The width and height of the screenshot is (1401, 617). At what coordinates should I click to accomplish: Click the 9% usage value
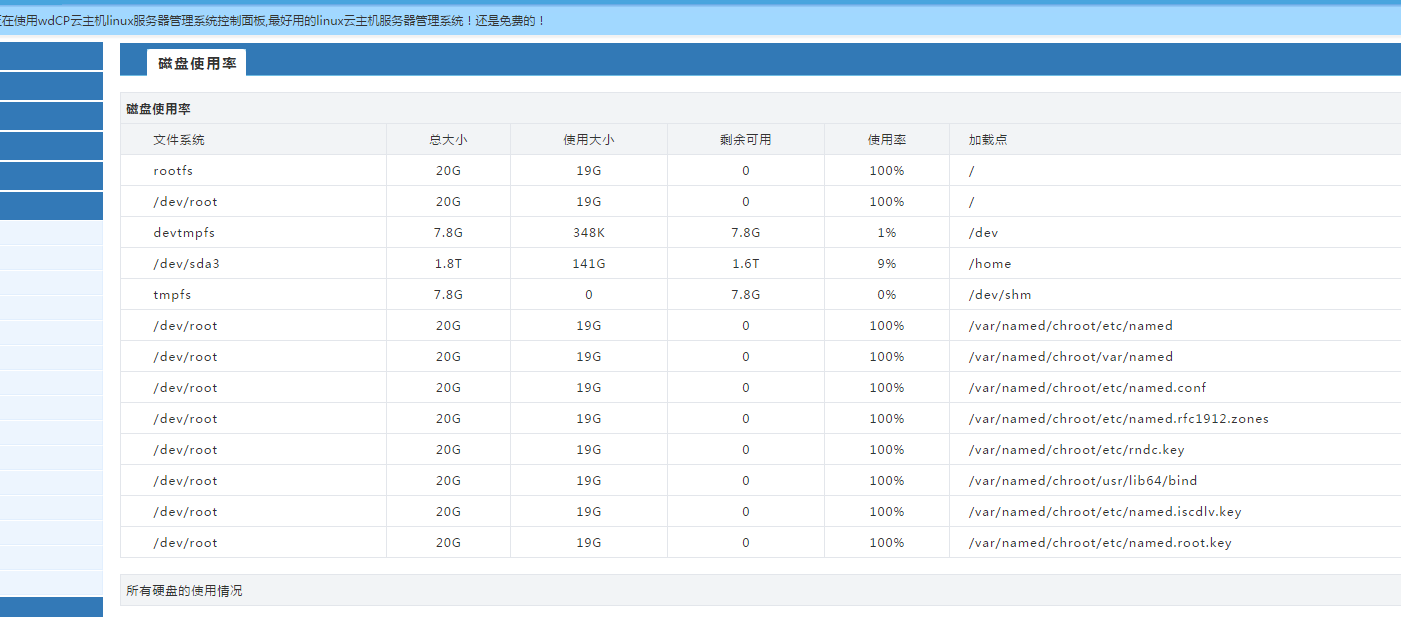(887, 264)
